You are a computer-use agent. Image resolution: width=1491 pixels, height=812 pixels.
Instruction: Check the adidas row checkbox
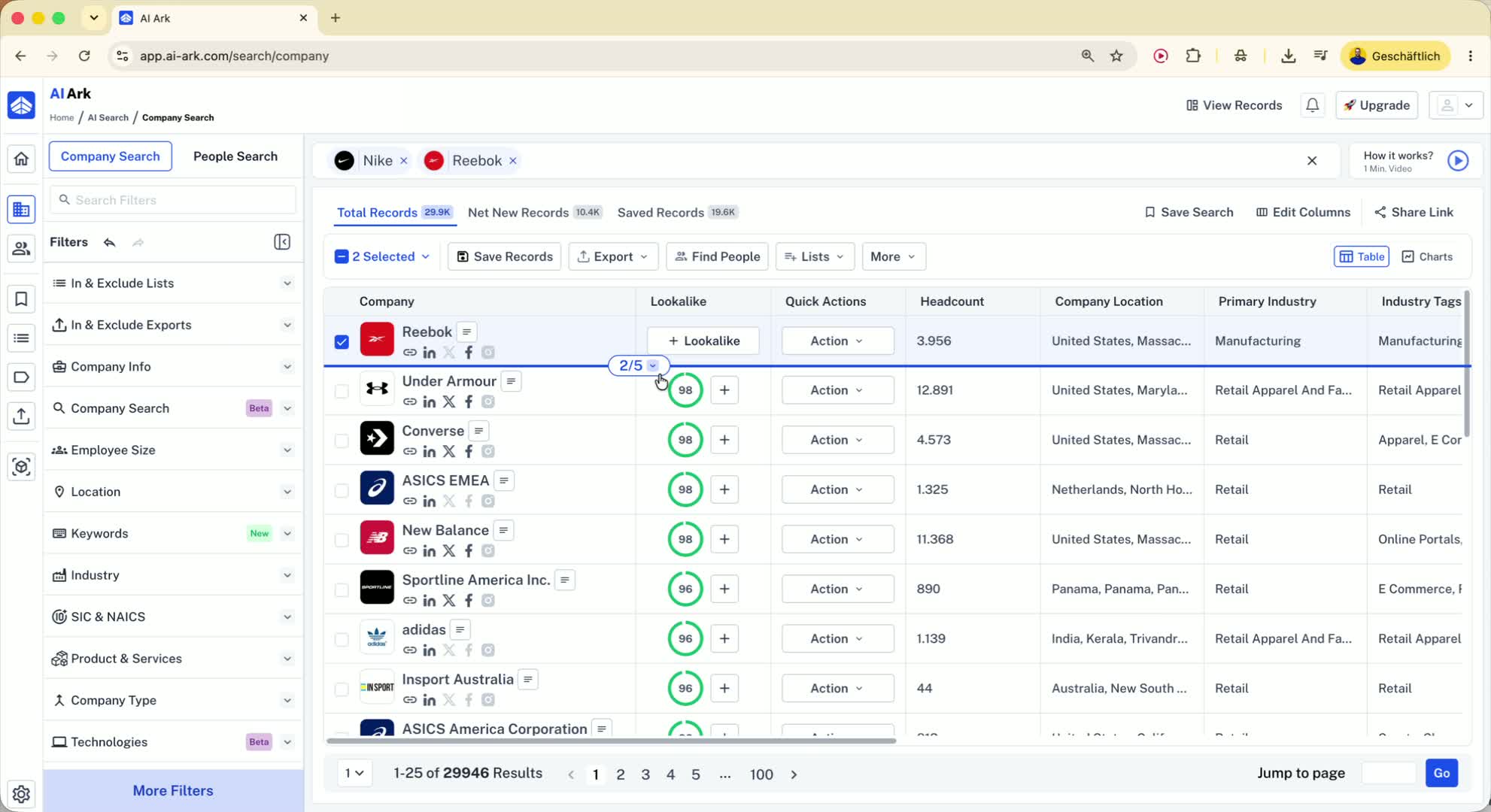(x=342, y=639)
